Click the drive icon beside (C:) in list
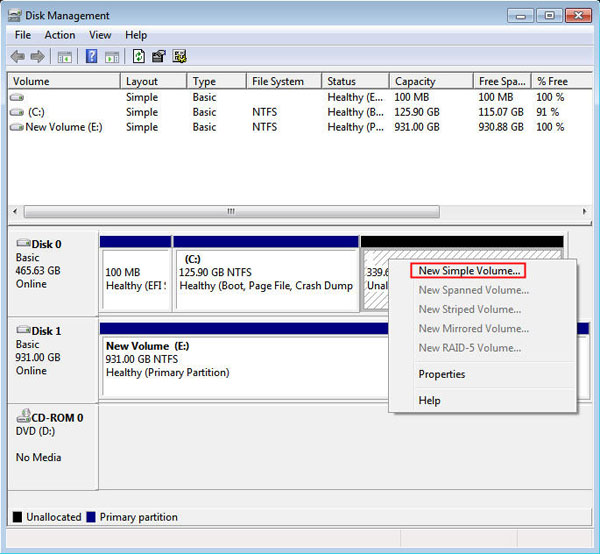The width and height of the screenshot is (600, 554). coord(16,112)
